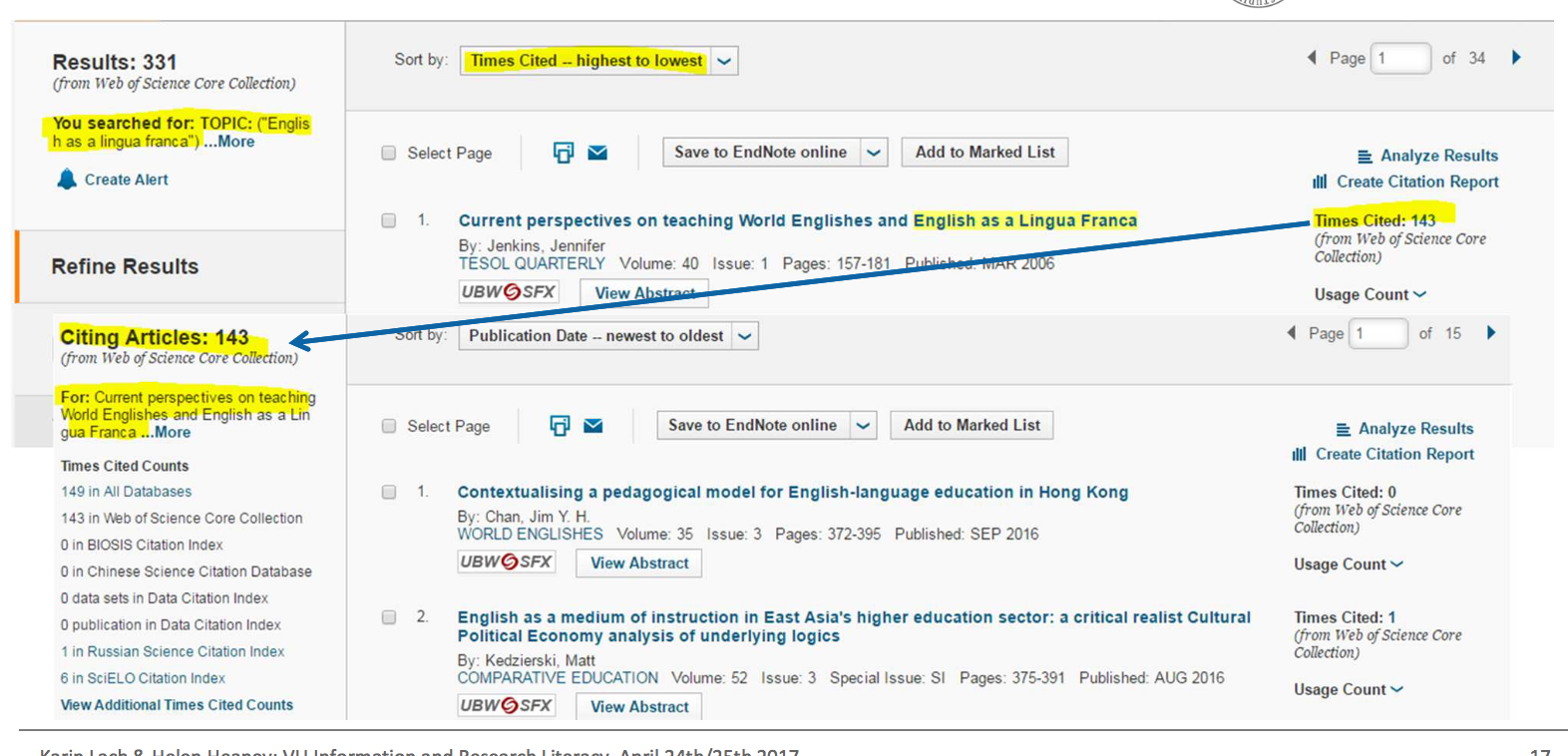Open UBW SFX for the World Englishes article
1568x756 pixels.
point(506,563)
